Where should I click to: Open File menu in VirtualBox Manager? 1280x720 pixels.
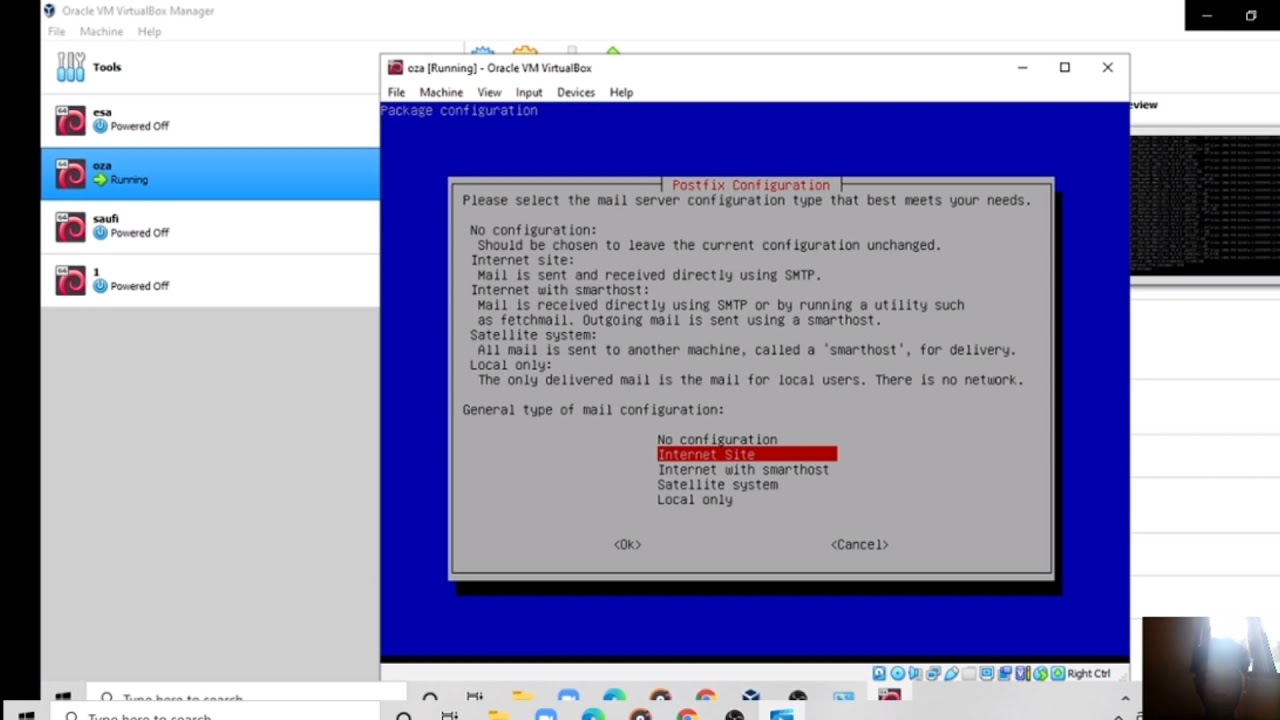[x=56, y=32]
